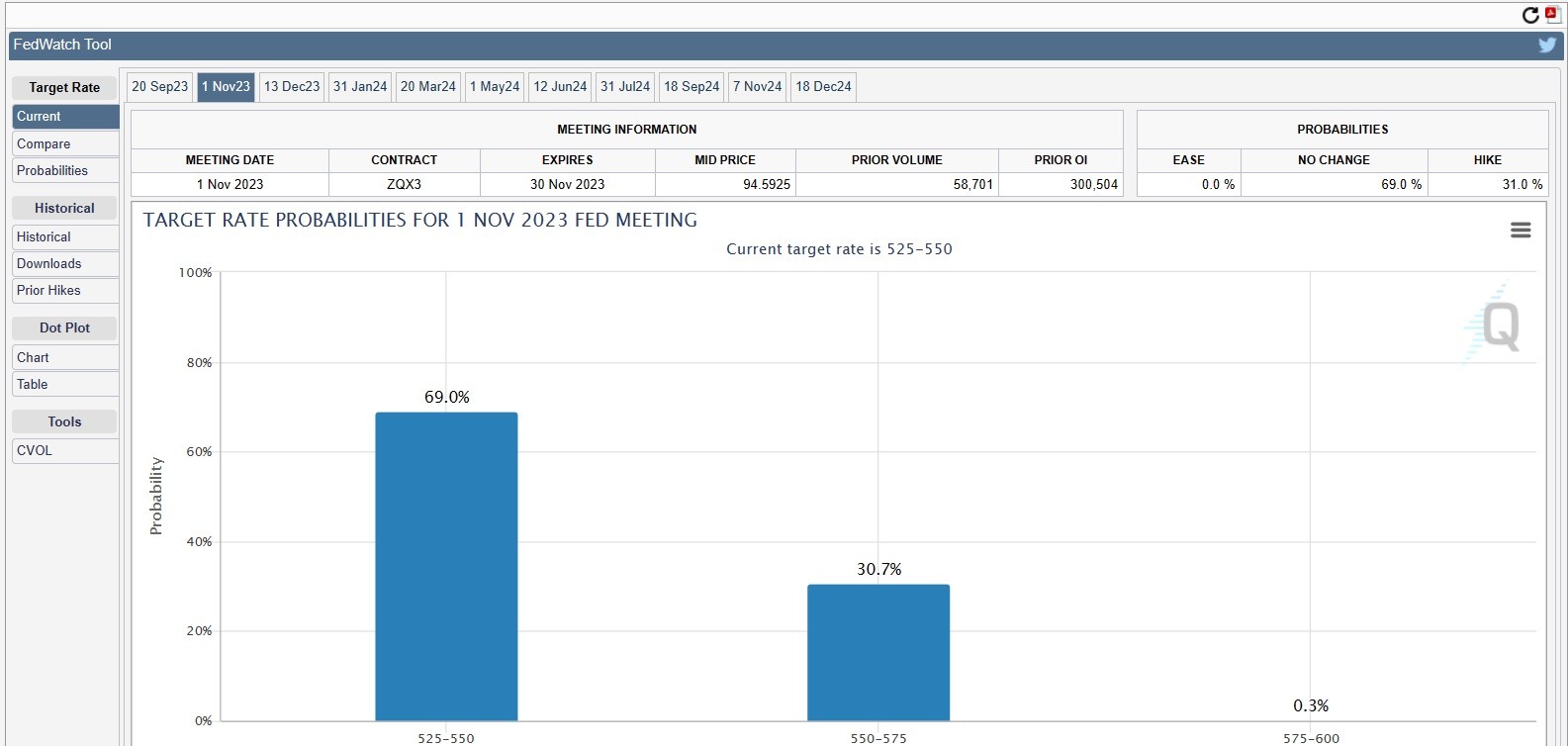Image resolution: width=1568 pixels, height=746 pixels.
Task: Click the PRIOR VOLUME column header
Action: tap(897, 160)
